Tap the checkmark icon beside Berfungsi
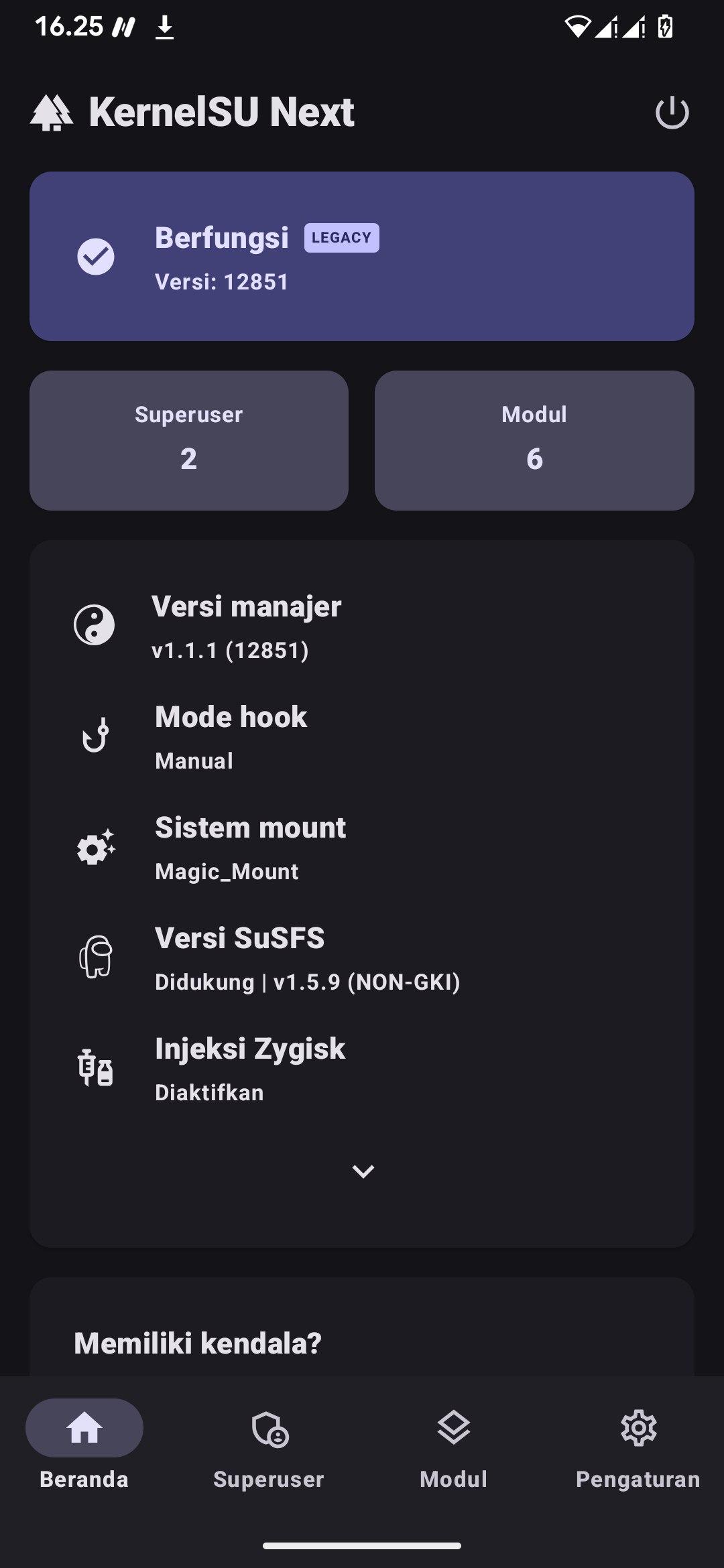The height and width of the screenshot is (1568, 724). 96,257
